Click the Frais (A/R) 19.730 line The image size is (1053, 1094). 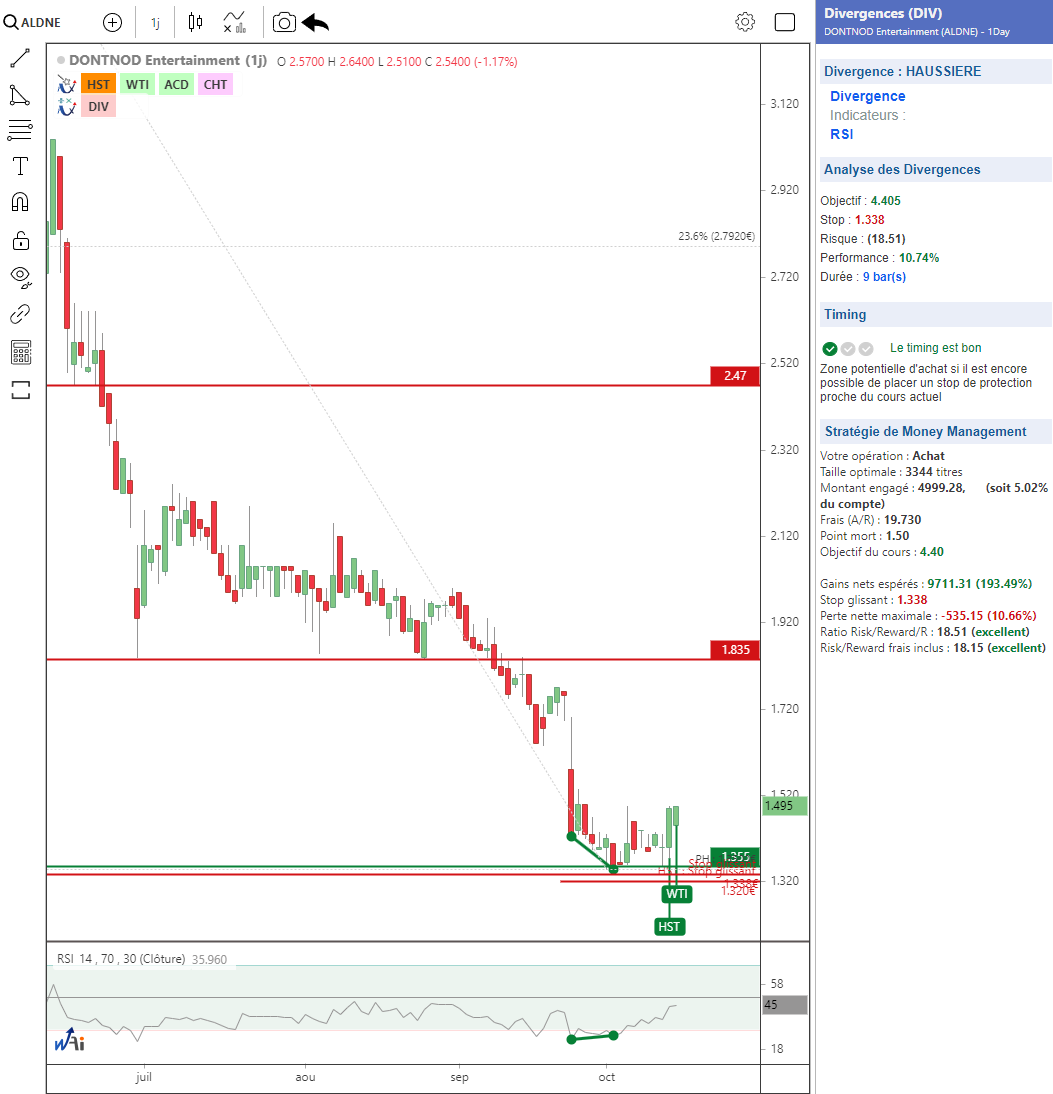(870, 520)
